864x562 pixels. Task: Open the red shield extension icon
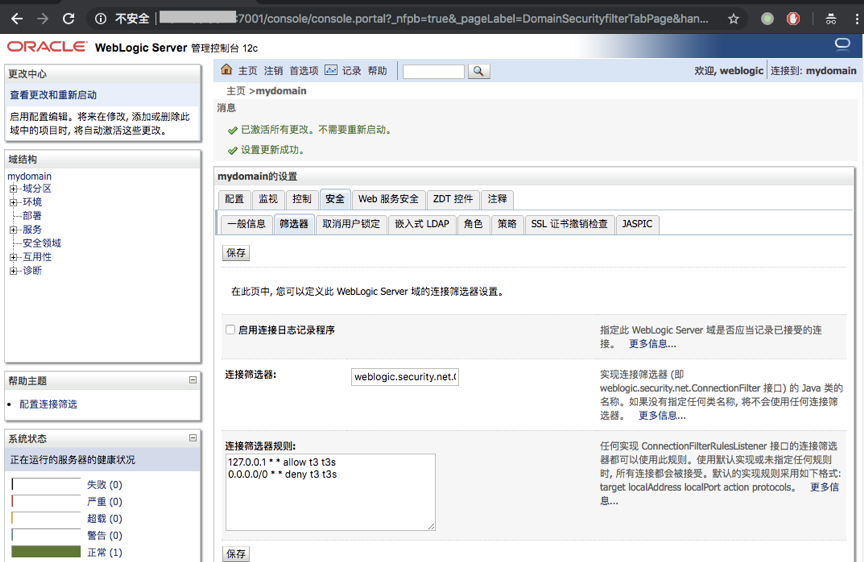(x=793, y=19)
